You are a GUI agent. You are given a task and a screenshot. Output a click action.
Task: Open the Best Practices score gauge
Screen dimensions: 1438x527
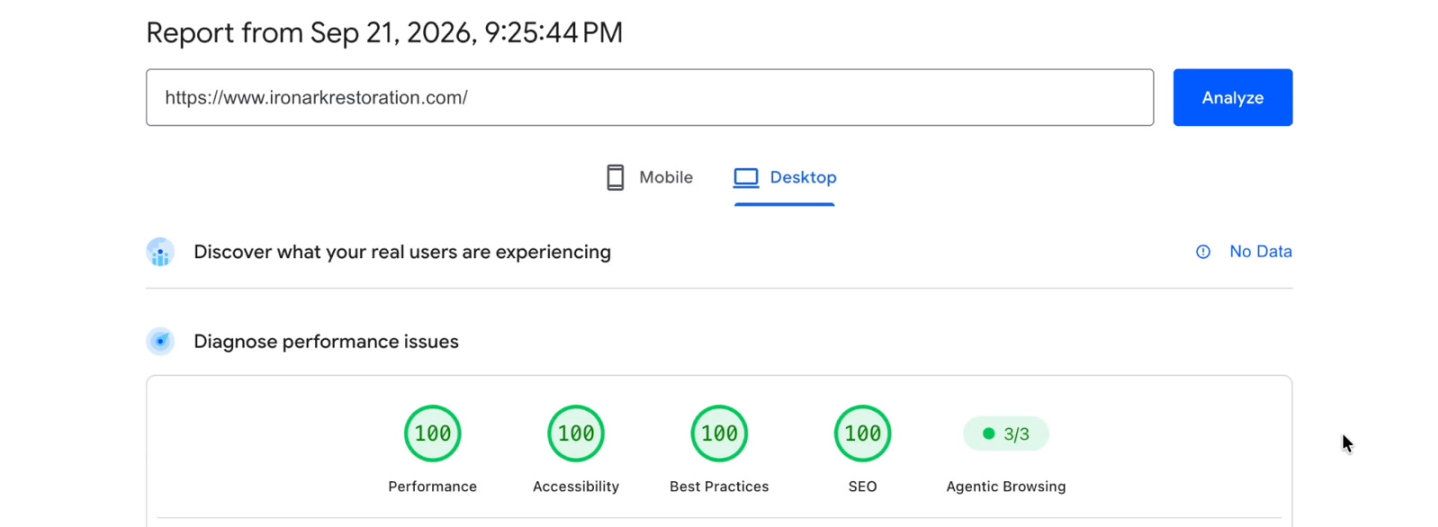pyautogui.click(x=719, y=433)
